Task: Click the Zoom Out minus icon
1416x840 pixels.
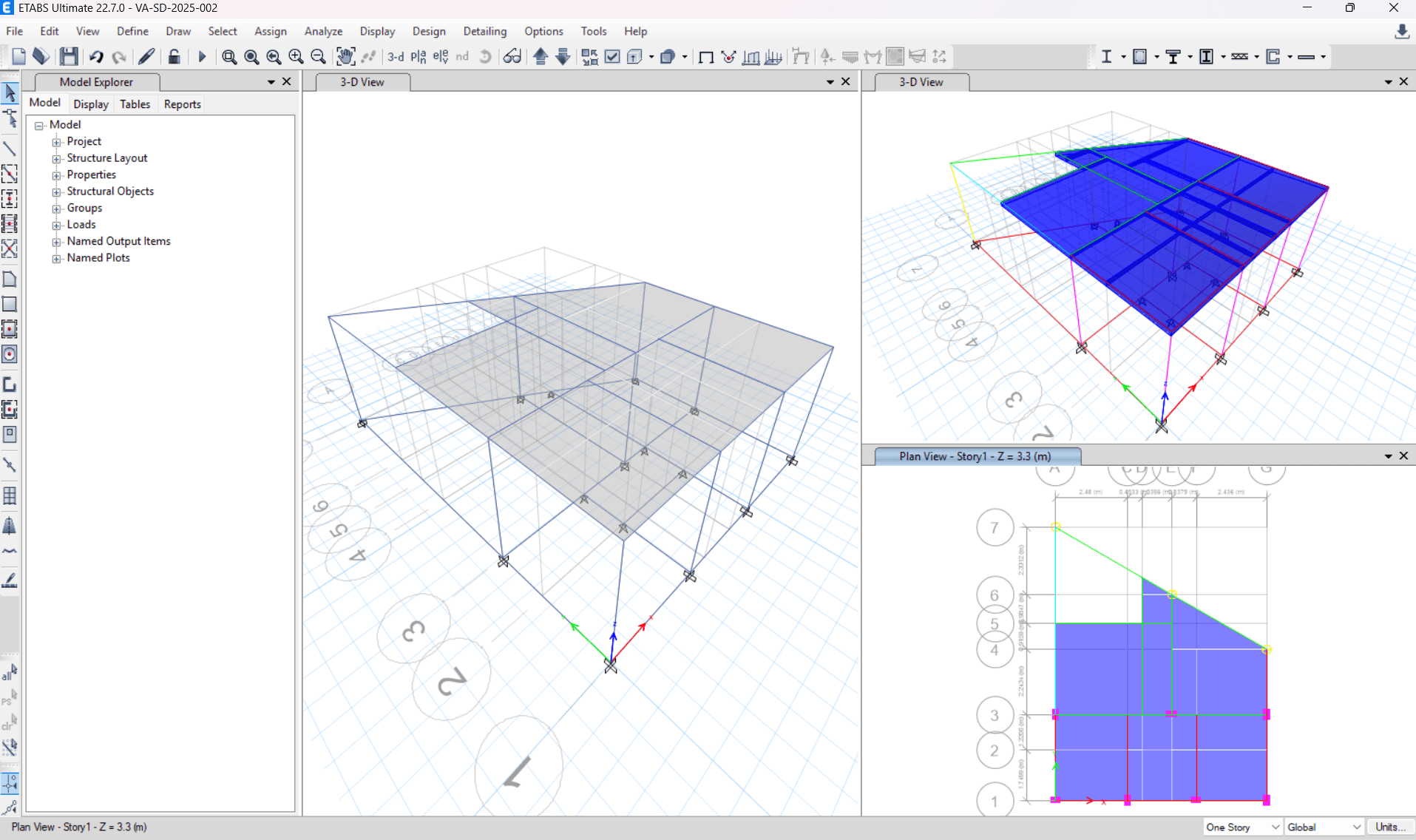Action: tap(318, 57)
